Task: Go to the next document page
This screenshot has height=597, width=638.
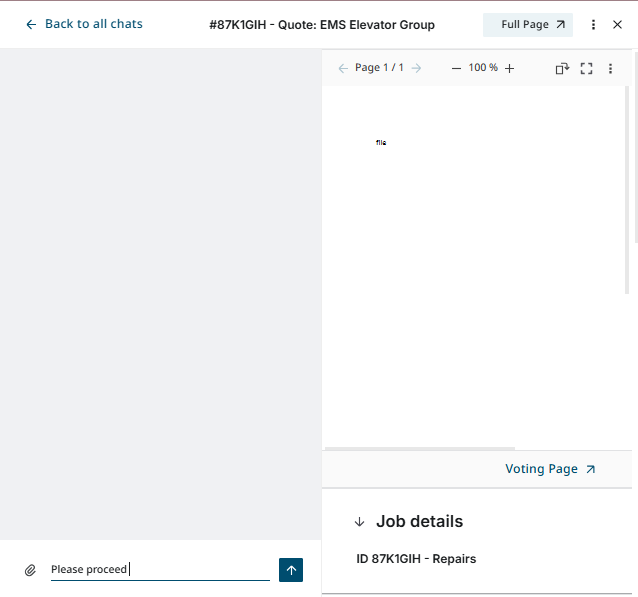Action: pyautogui.click(x=417, y=68)
